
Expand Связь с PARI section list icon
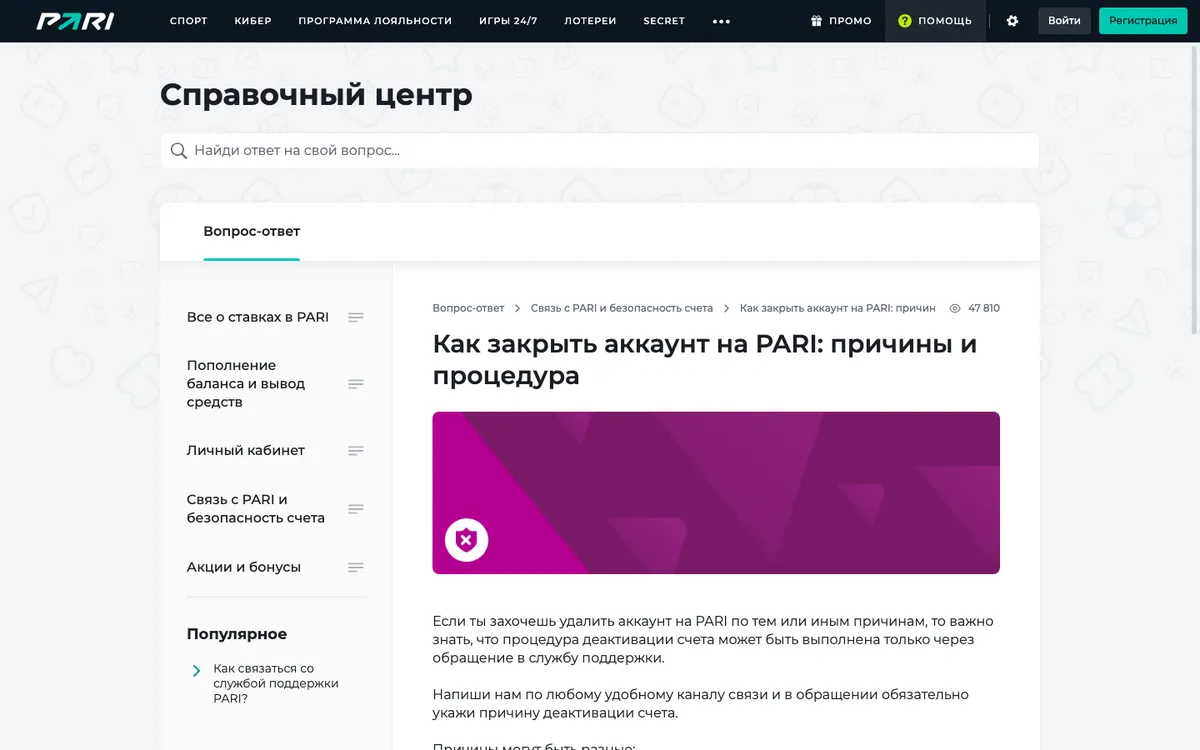coord(356,509)
